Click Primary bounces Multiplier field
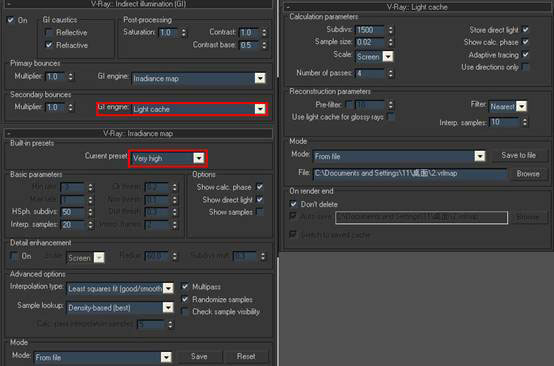The image size is (554, 366). pos(55,76)
